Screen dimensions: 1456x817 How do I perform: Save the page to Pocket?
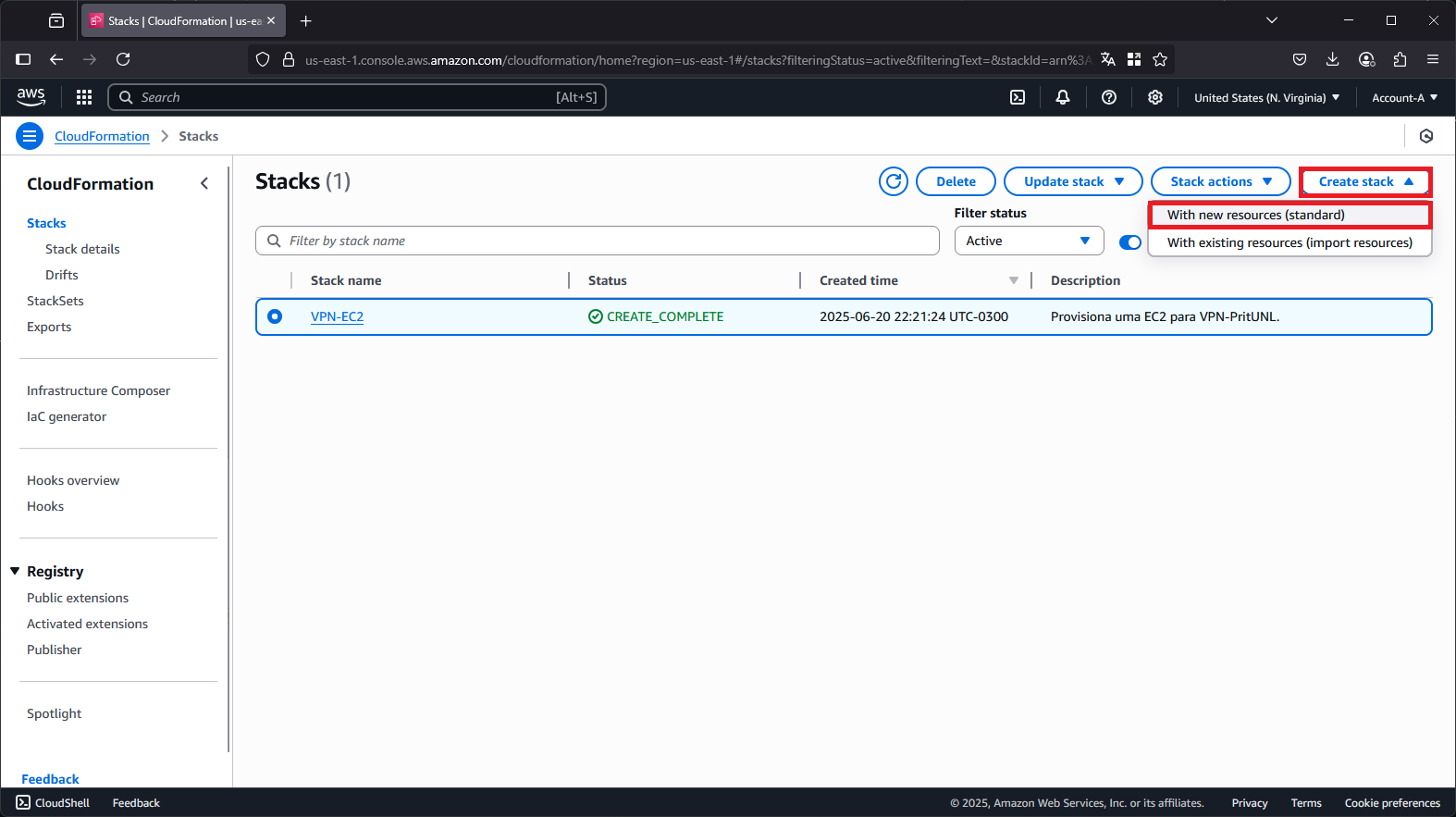coord(1300,59)
